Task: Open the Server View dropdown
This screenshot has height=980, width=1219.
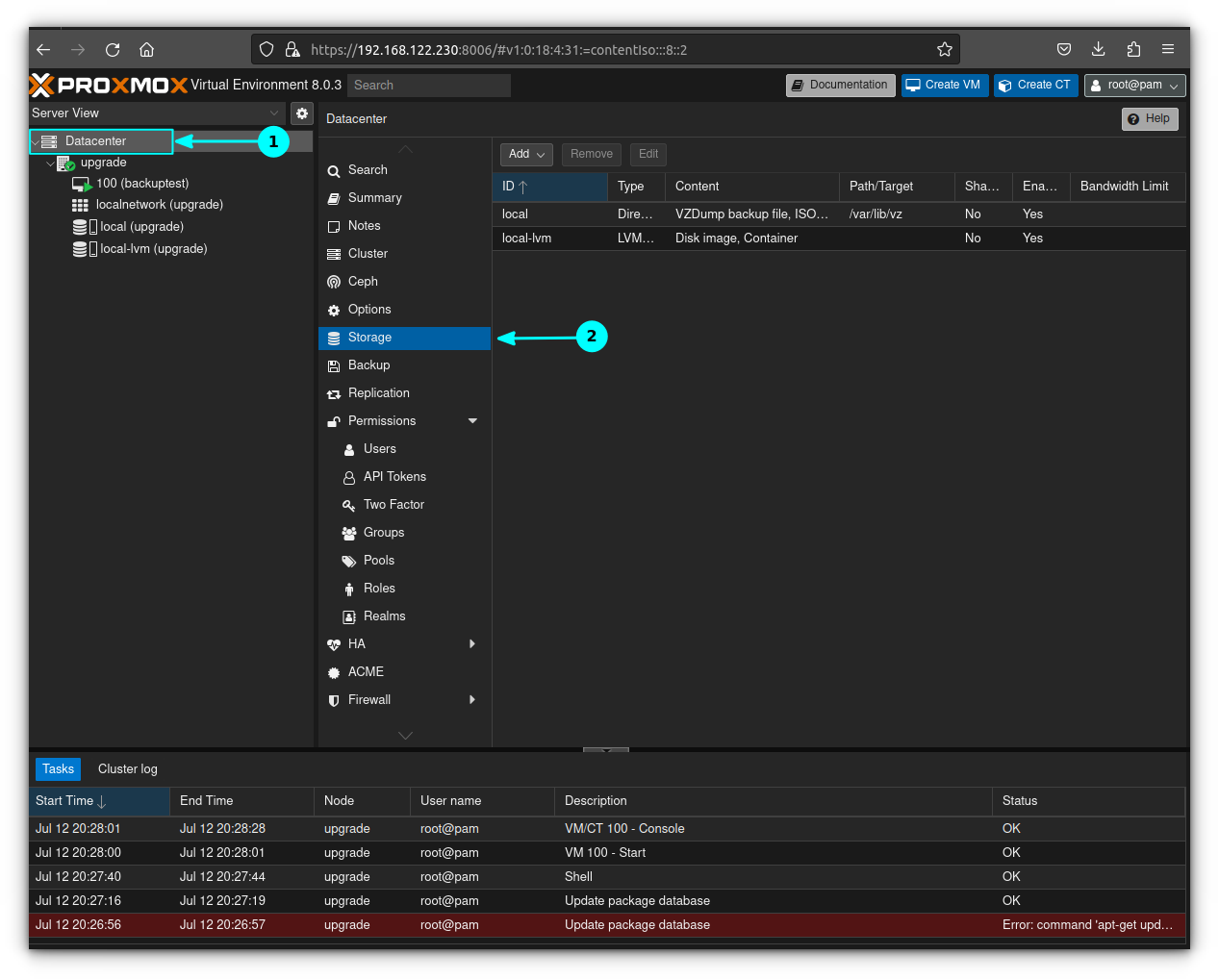Action: click(158, 113)
